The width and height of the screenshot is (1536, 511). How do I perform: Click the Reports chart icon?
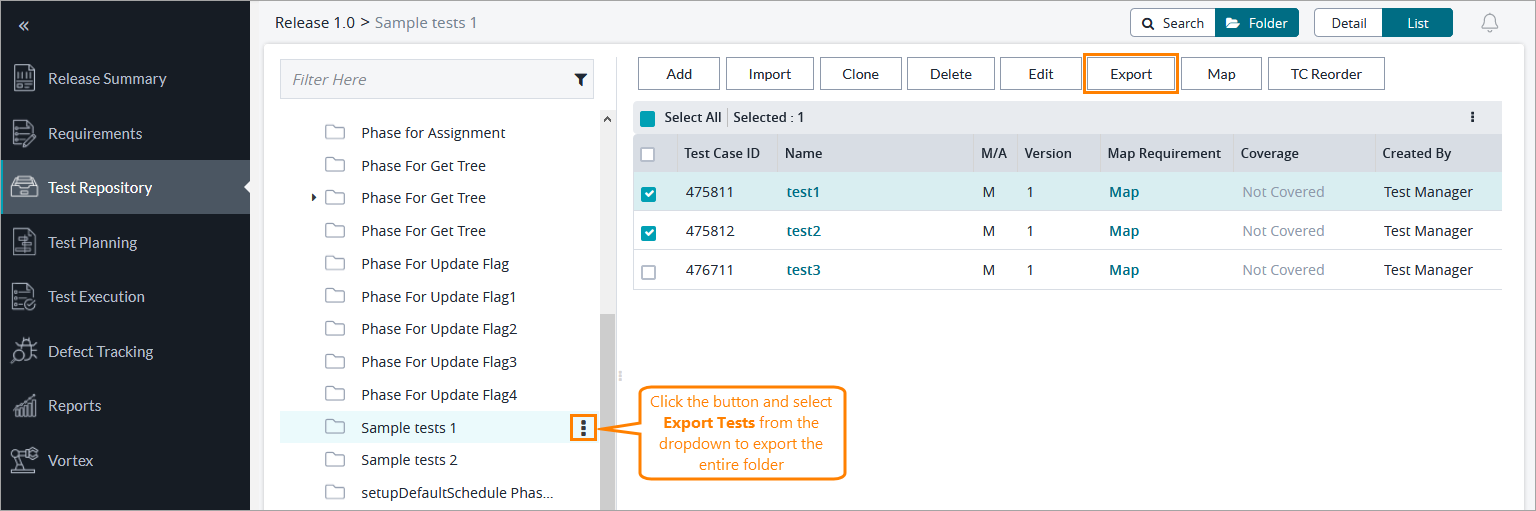[24, 406]
